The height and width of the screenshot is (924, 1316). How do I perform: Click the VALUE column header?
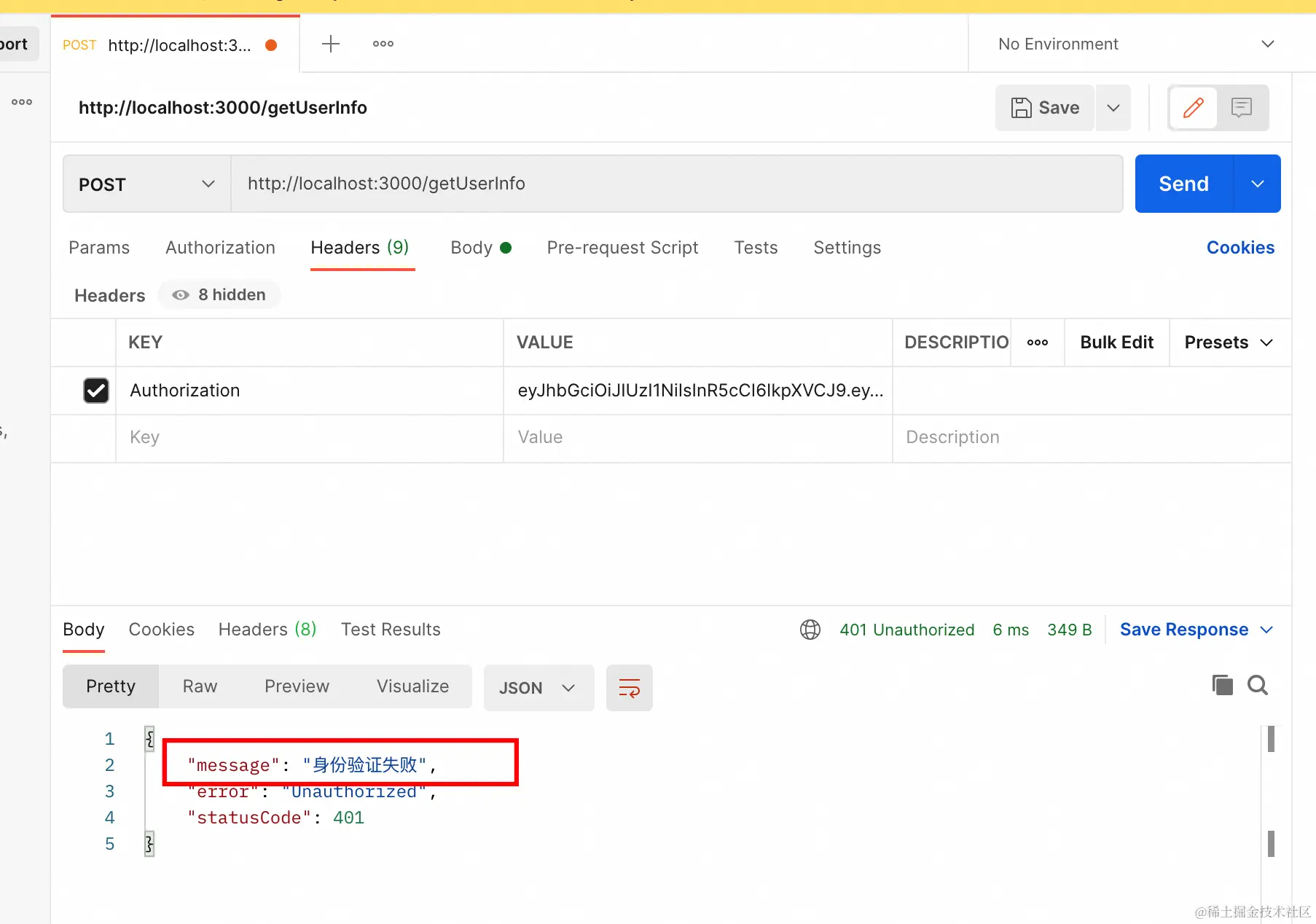(545, 342)
